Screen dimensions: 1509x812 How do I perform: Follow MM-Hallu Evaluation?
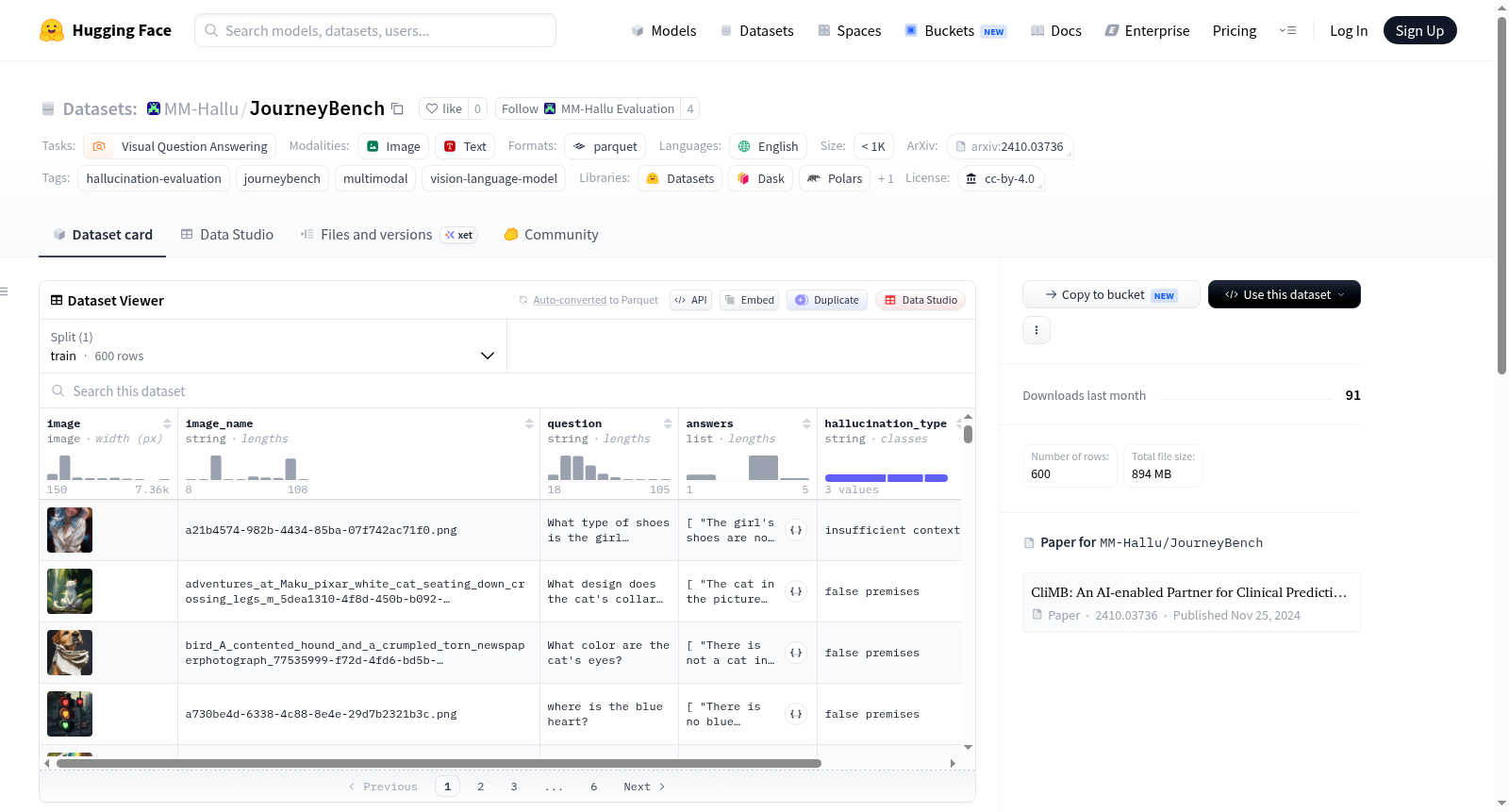click(588, 108)
